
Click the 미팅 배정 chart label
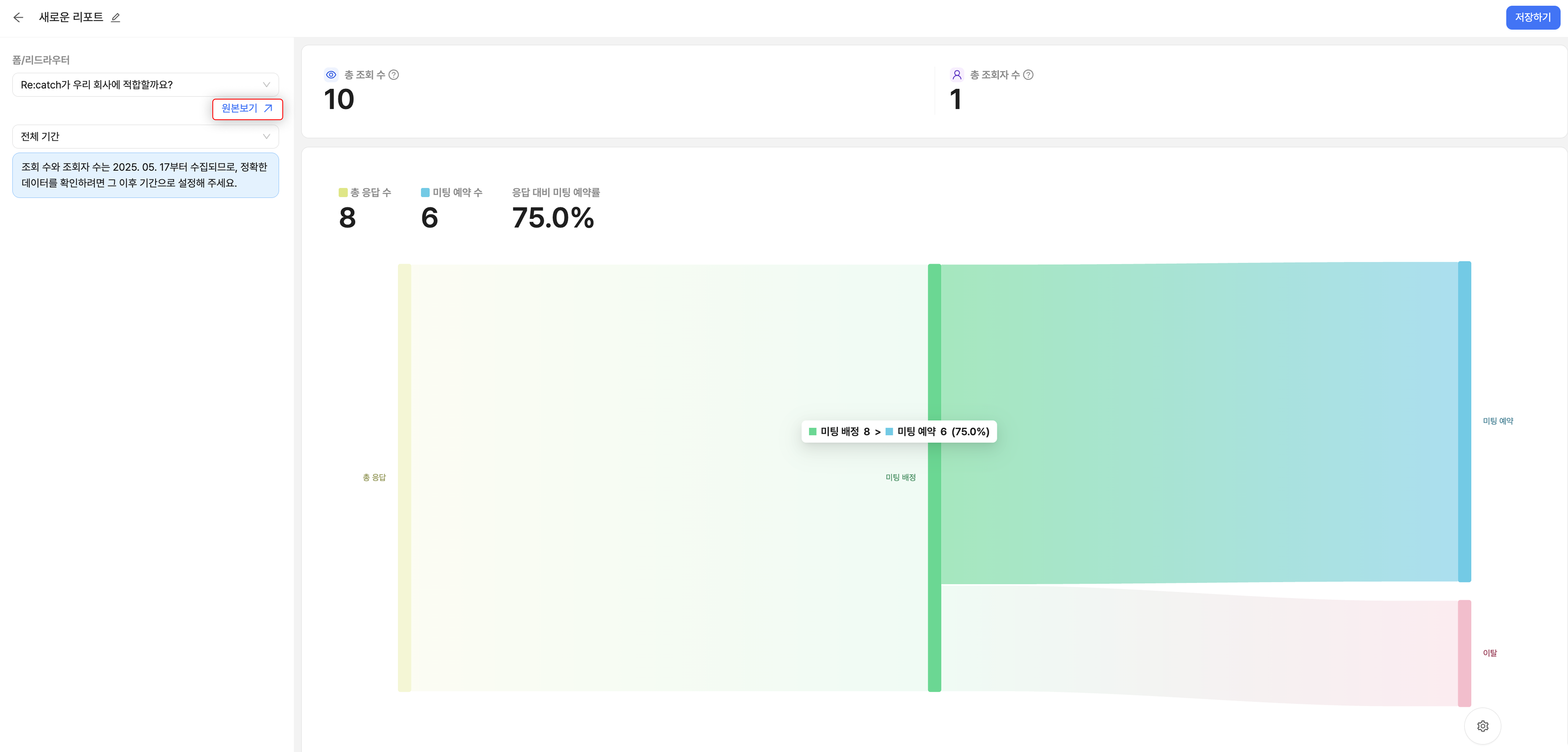coord(901,477)
